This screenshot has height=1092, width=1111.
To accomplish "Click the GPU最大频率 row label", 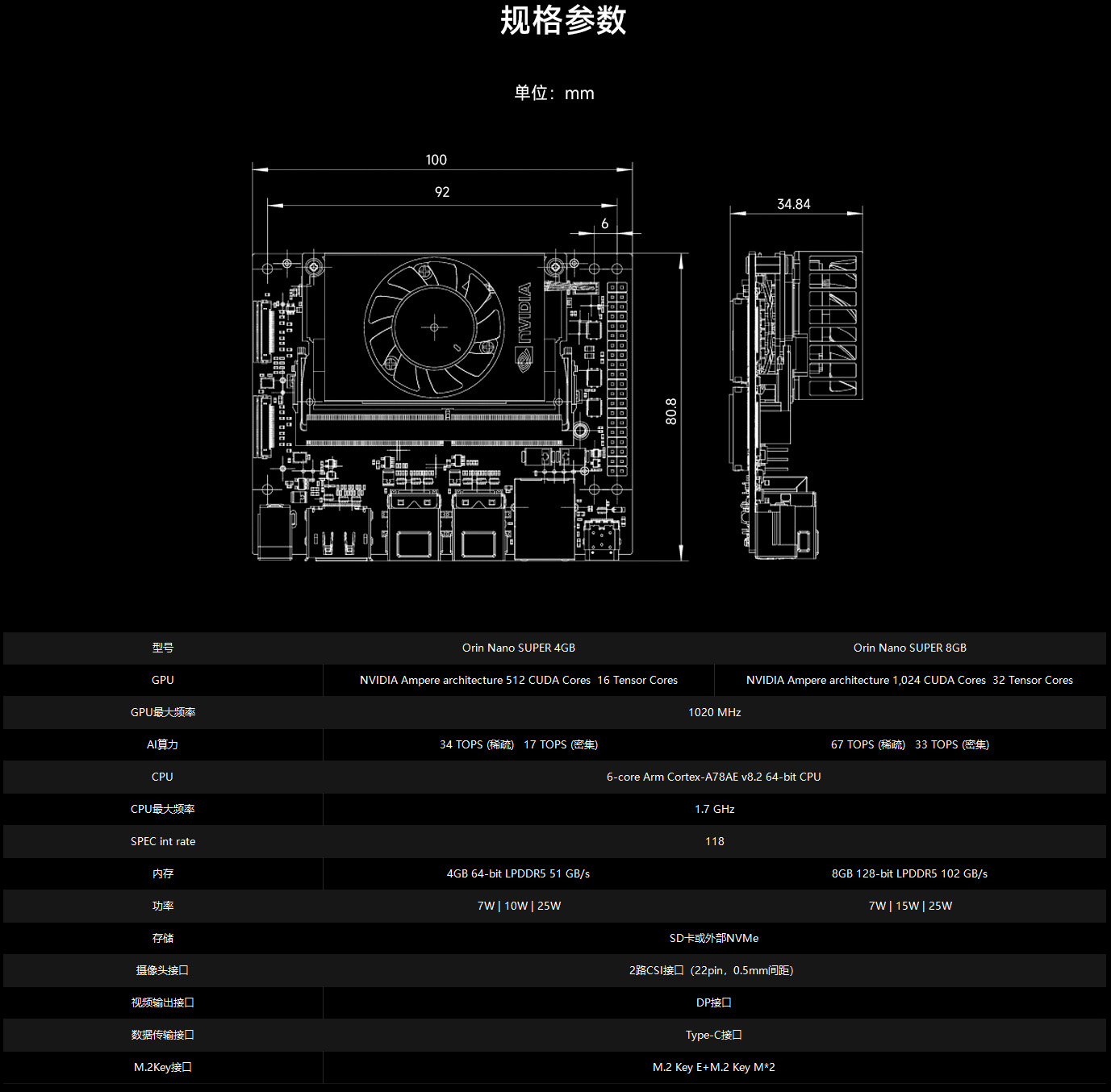I will 163,712.
